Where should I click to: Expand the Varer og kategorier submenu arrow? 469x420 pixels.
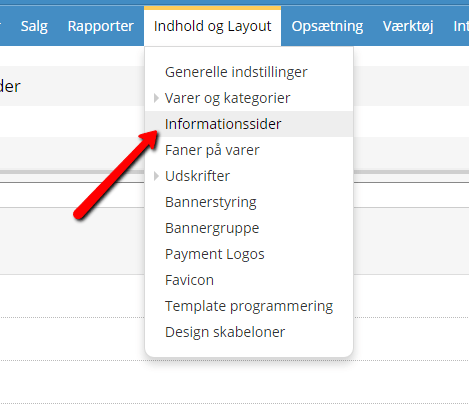pos(156,98)
